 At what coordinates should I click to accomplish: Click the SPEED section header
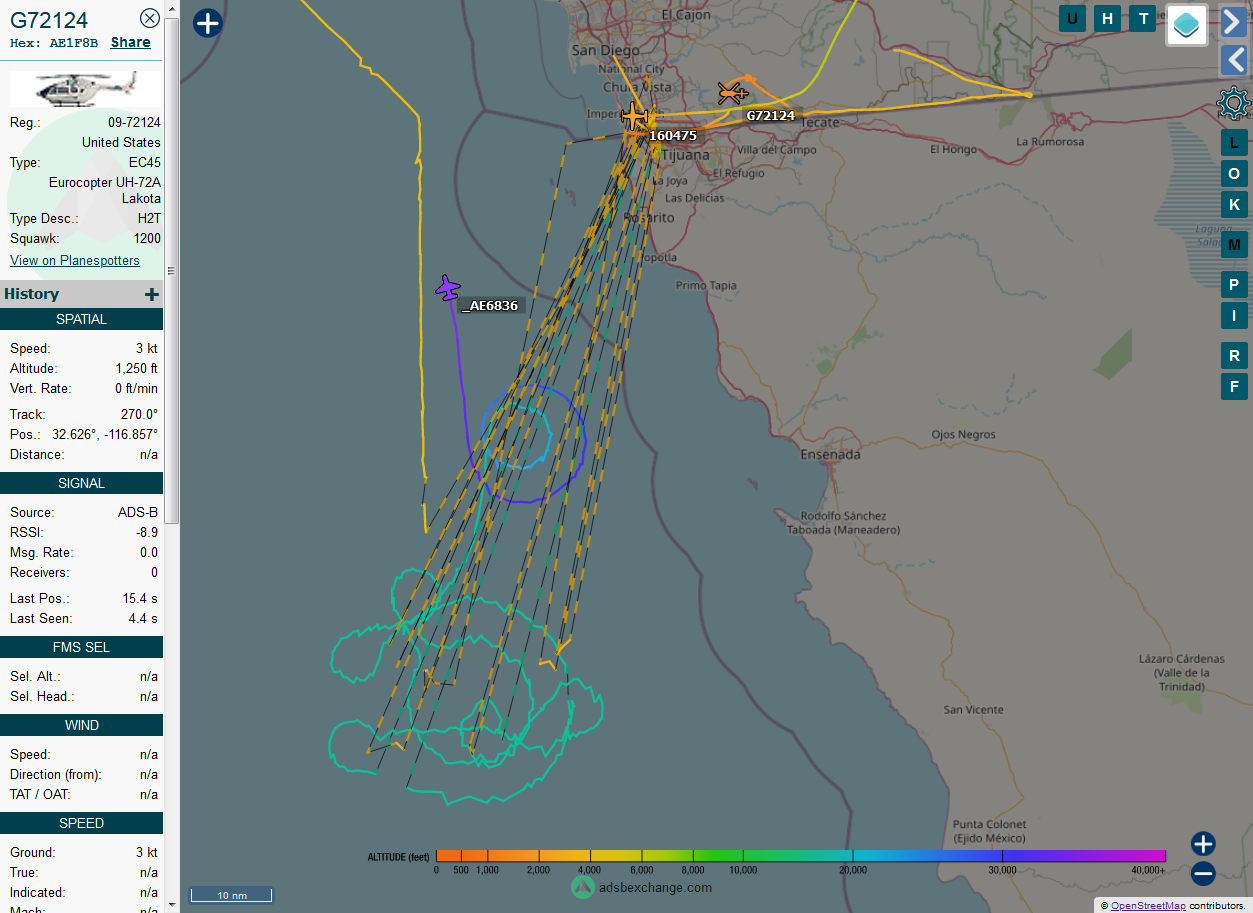(x=81, y=823)
